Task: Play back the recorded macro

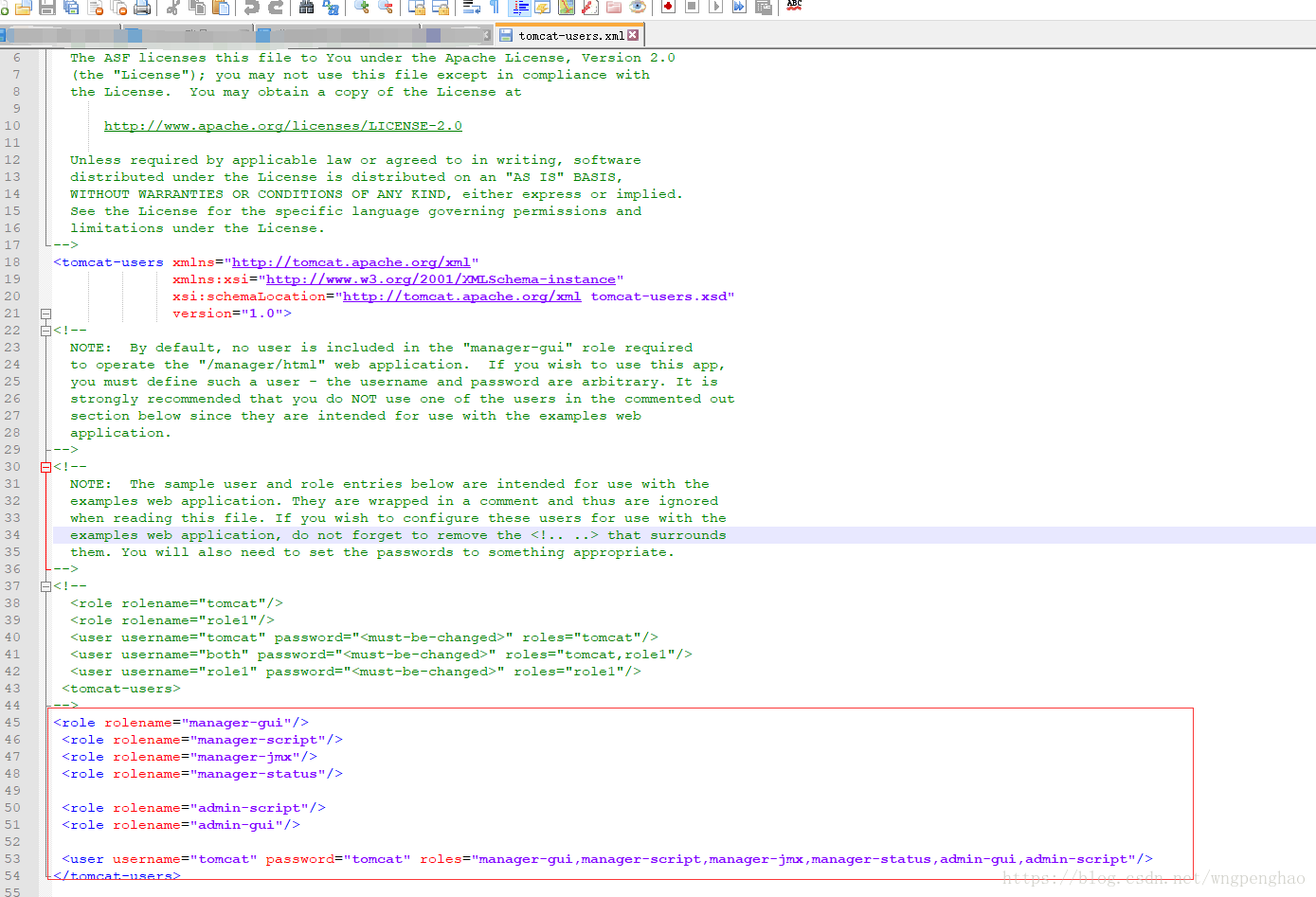Action: (715, 8)
